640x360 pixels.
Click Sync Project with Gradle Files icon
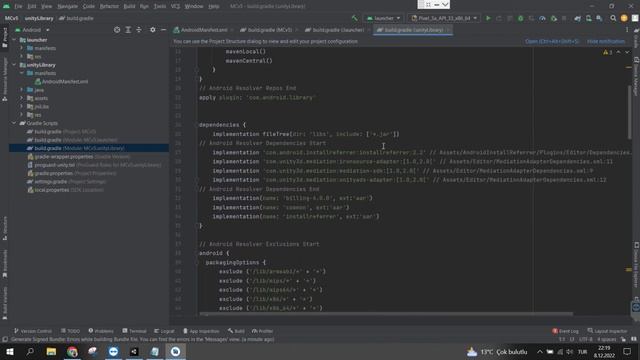point(577,18)
